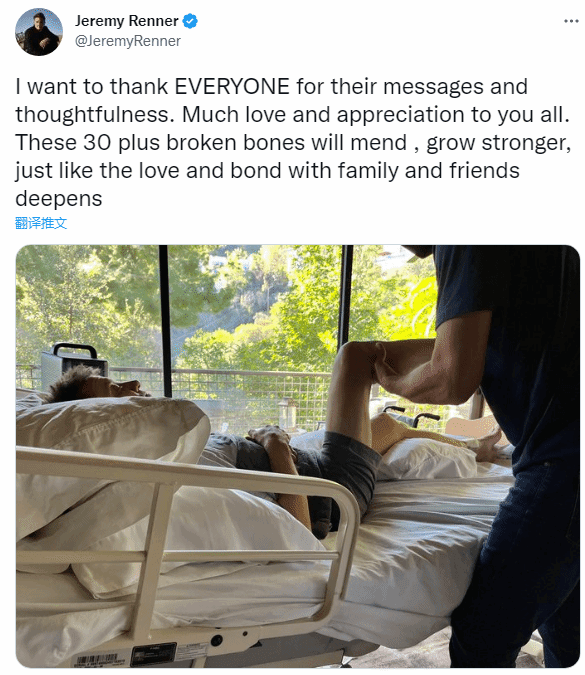Click the blue verified badge
The height and width of the screenshot is (675, 585).
tap(190, 21)
